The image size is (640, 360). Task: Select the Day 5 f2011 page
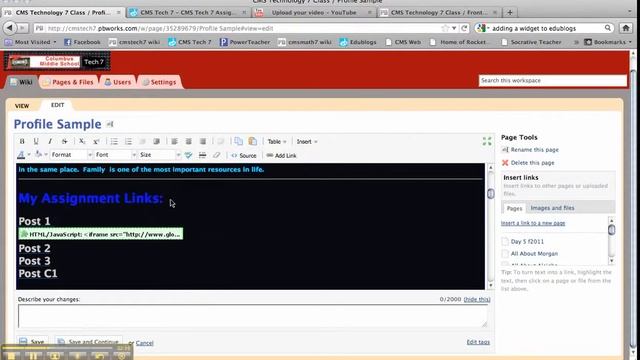[x=527, y=241]
